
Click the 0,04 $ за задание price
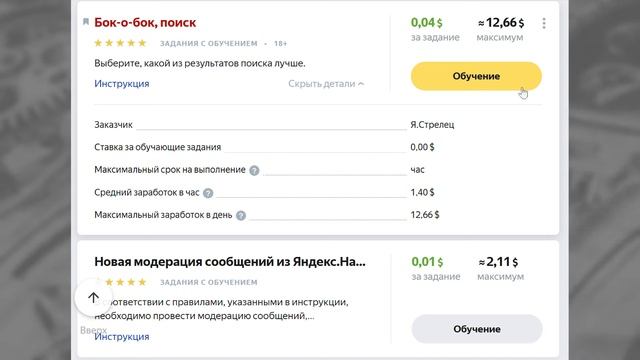pos(435,29)
